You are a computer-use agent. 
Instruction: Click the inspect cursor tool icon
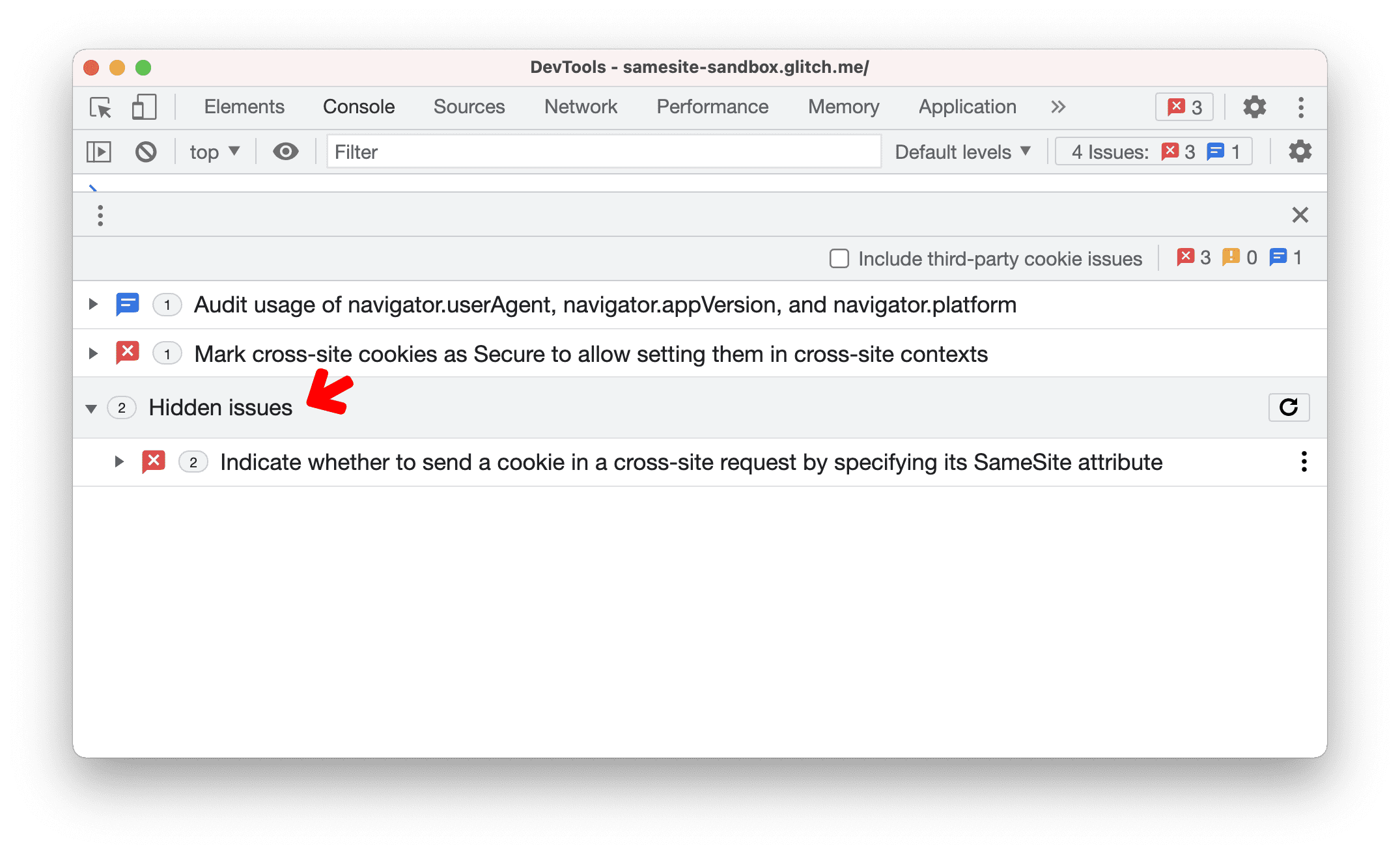pos(101,108)
